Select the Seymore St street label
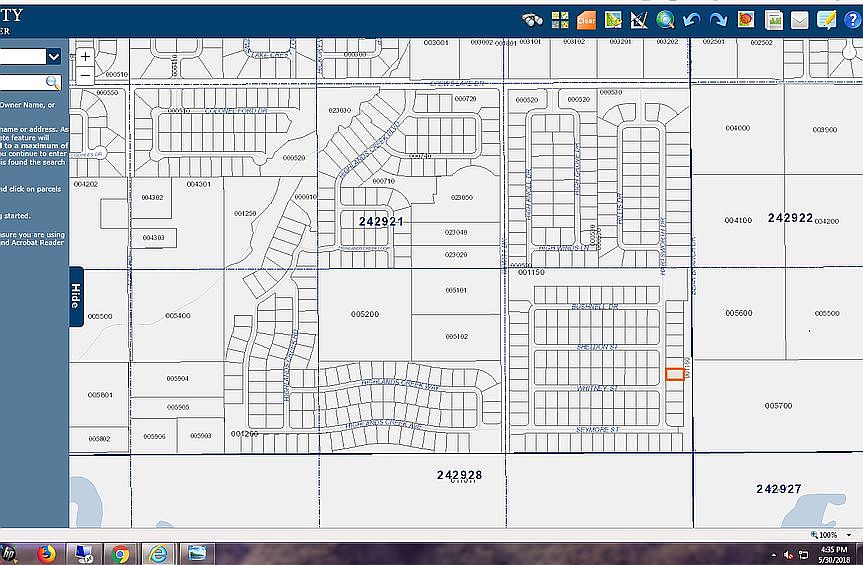863x565 pixels. point(598,430)
